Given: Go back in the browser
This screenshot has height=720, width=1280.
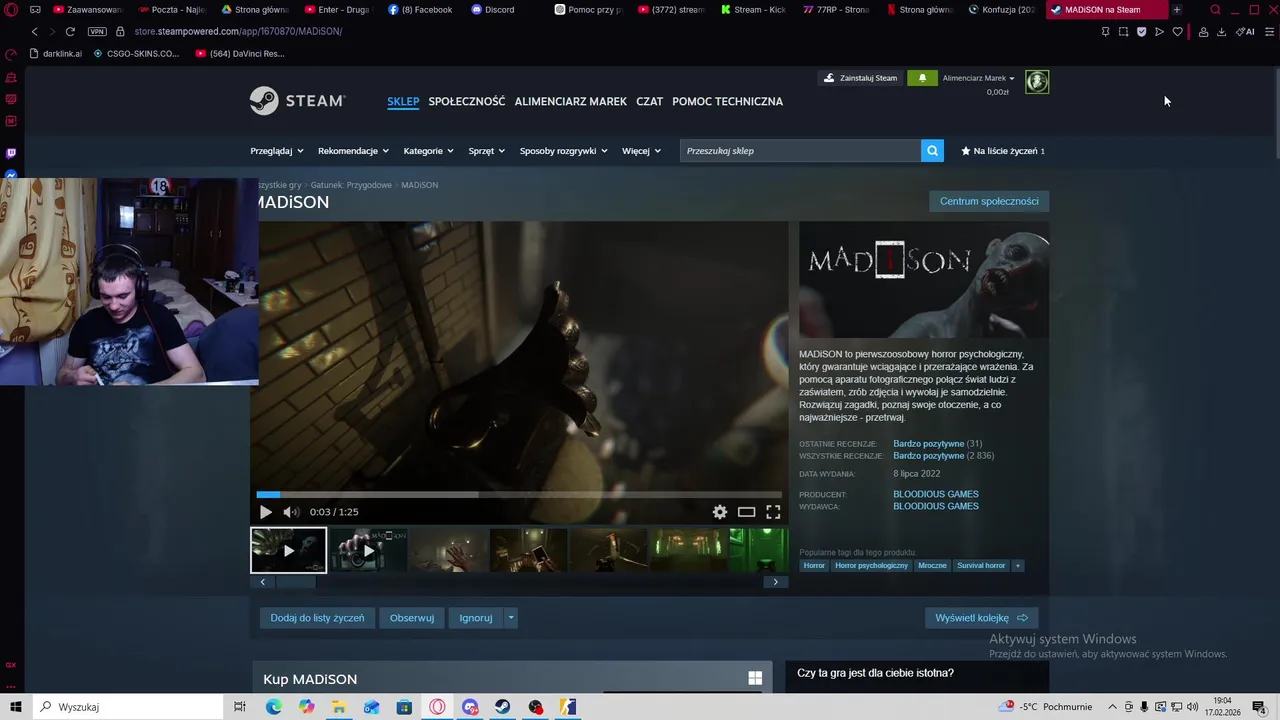Looking at the screenshot, I should point(34,31).
